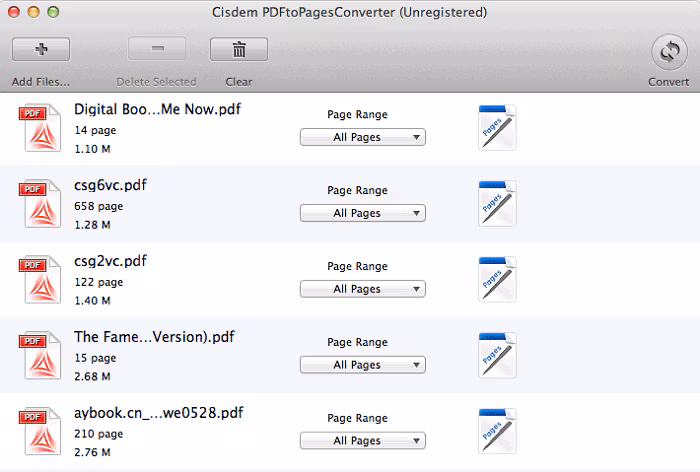Image resolution: width=700 pixels, height=472 pixels.
Task: Click the '14 page' count text
Action: point(96,130)
